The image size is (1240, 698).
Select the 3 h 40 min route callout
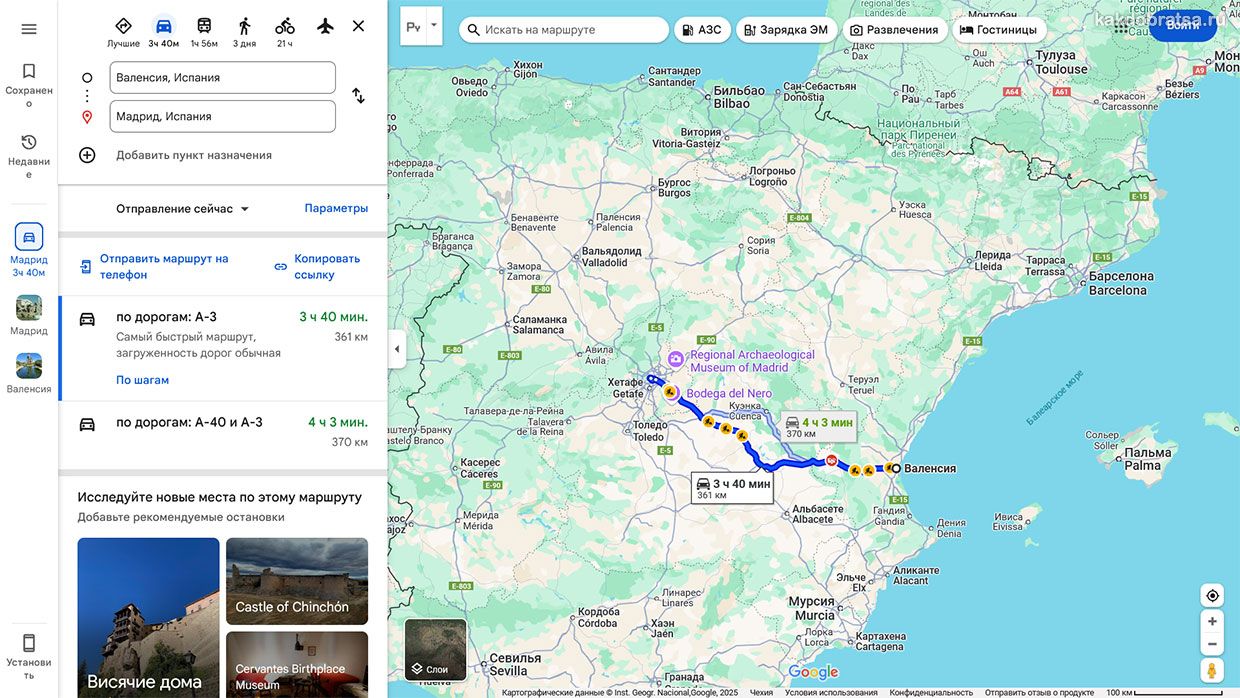pos(733,488)
